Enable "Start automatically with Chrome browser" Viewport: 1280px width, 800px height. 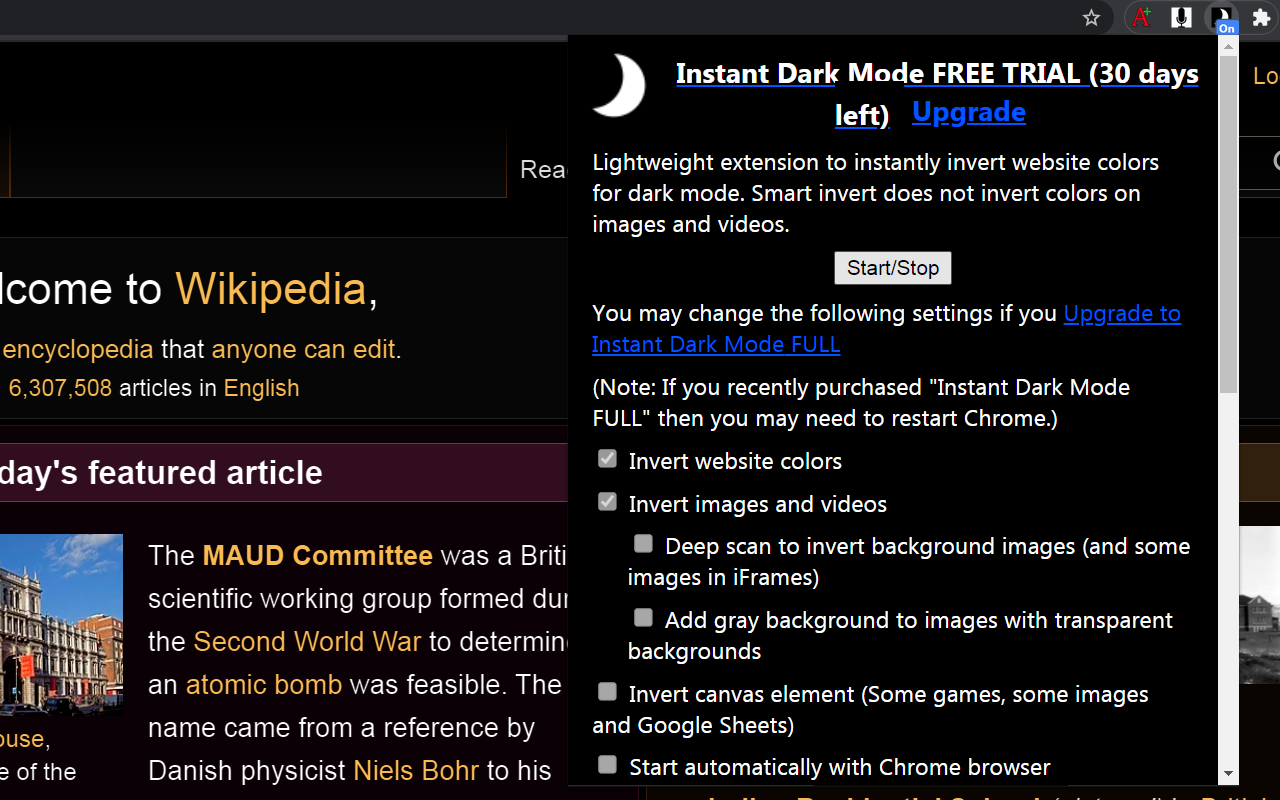[x=607, y=763]
